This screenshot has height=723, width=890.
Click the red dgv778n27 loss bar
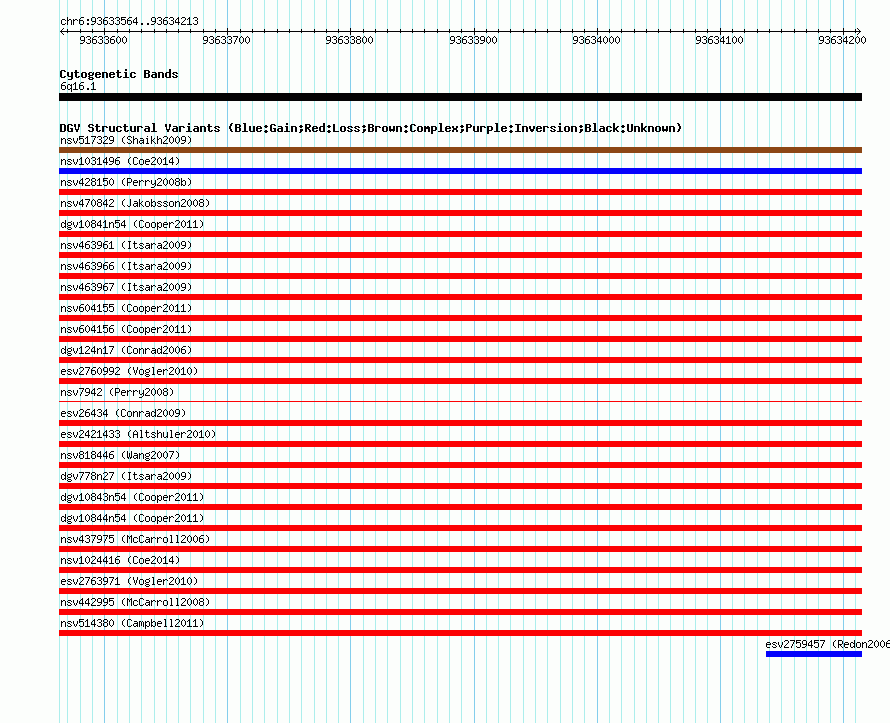[x=460, y=486]
